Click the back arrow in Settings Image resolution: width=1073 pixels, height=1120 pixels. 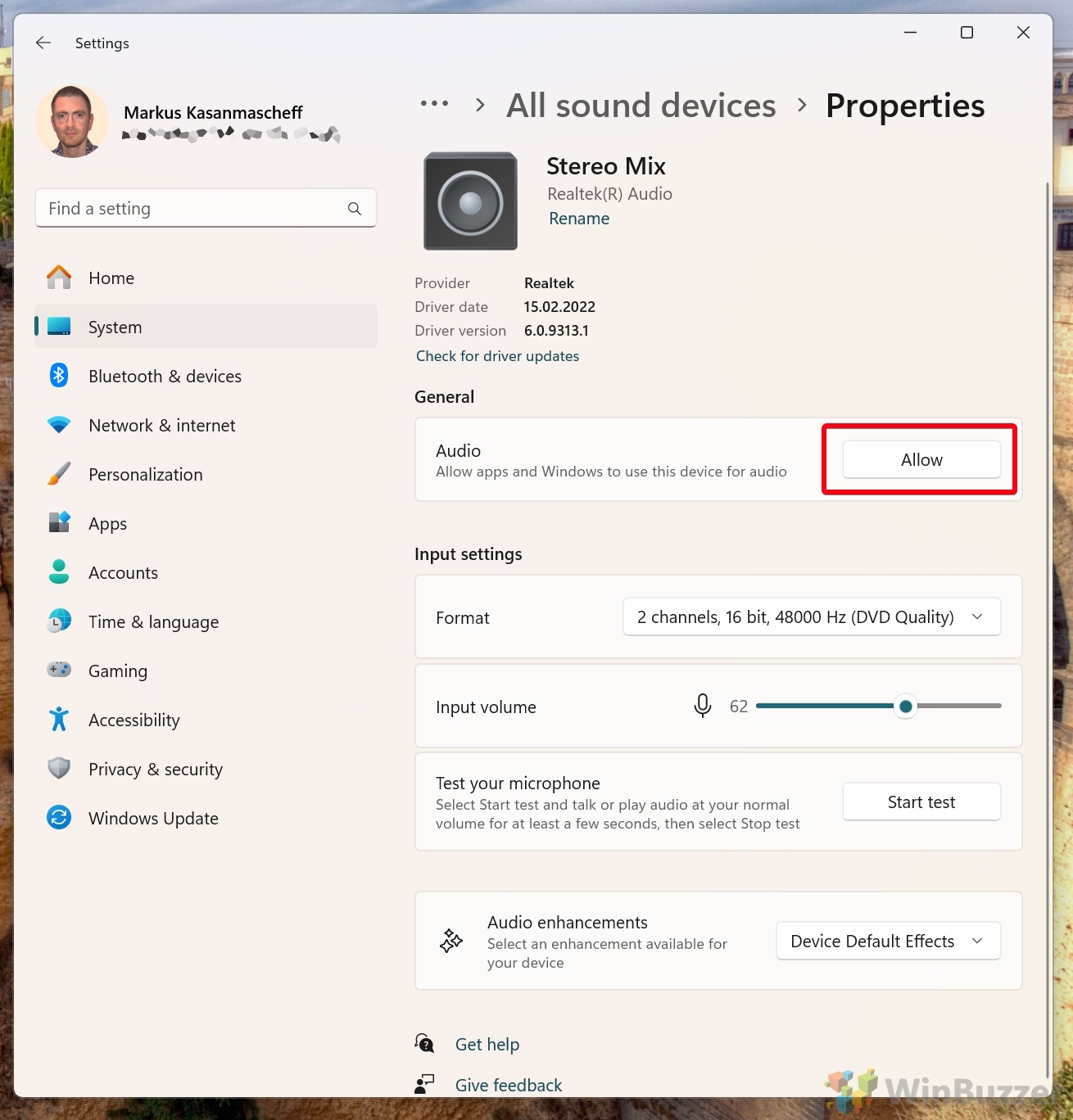point(43,43)
